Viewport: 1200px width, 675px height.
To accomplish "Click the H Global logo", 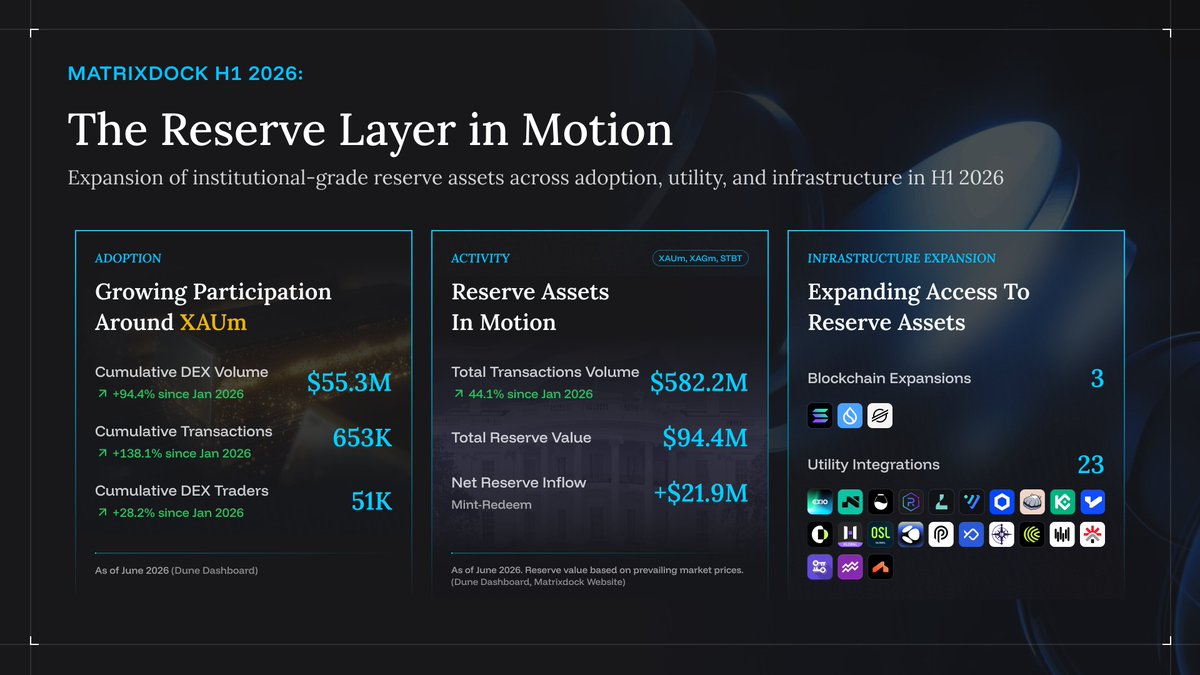I will [850, 535].
